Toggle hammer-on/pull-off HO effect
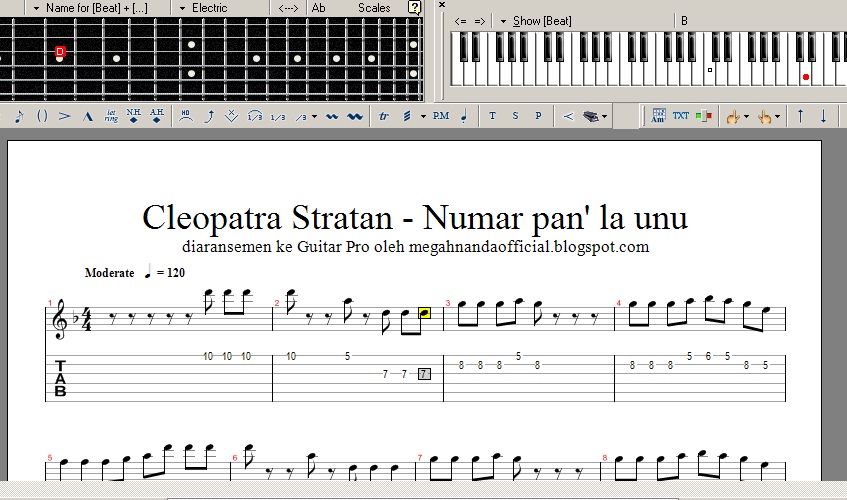 (186, 116)
